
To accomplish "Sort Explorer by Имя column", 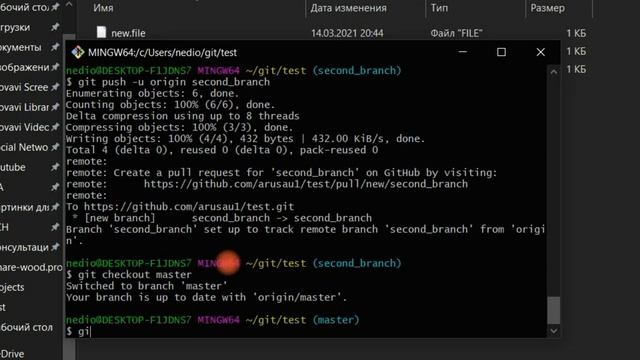I will [x=103, y=8].
